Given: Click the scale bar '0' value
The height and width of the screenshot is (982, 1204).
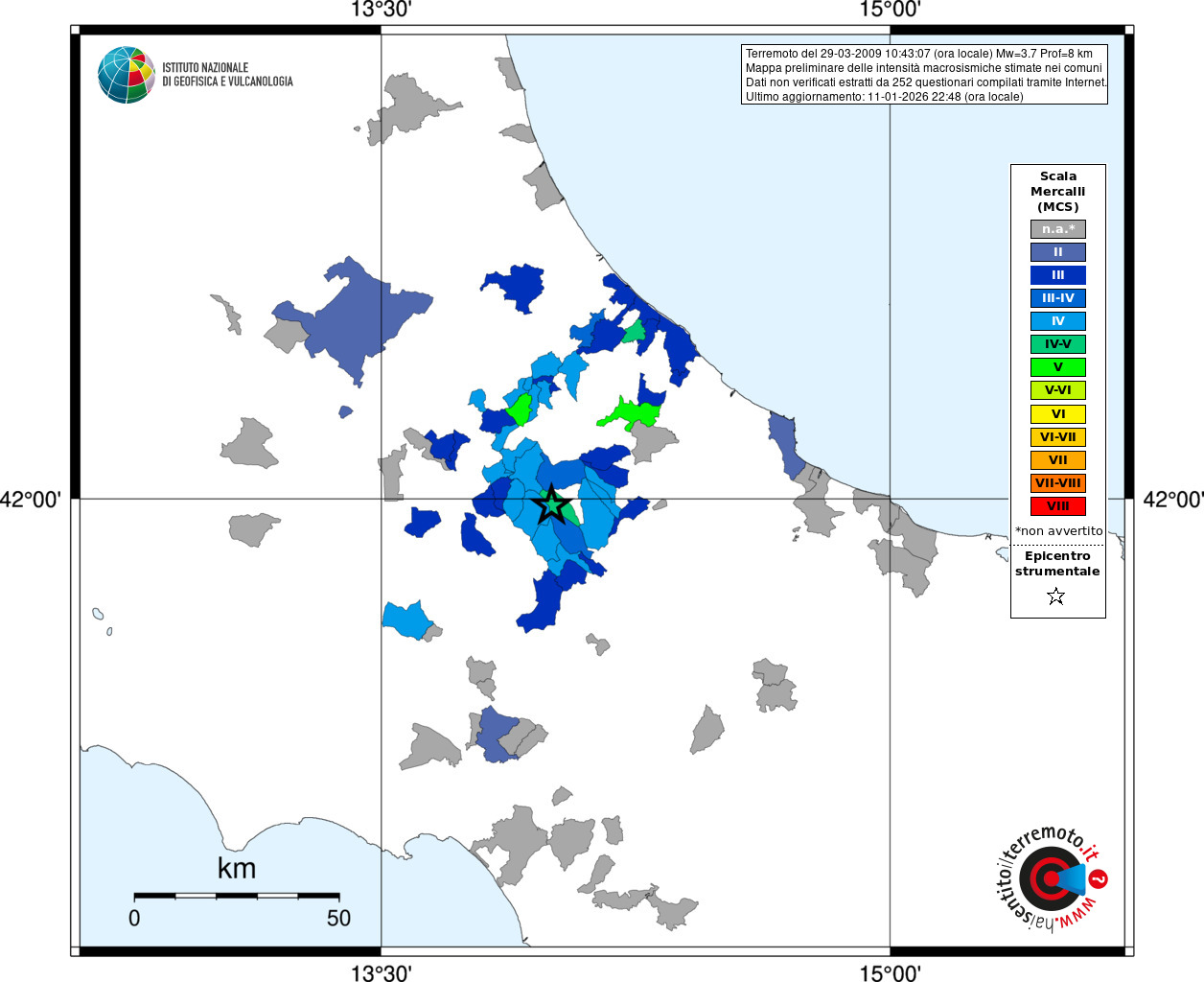Looking at the screenshot, I should coord(134,918).
